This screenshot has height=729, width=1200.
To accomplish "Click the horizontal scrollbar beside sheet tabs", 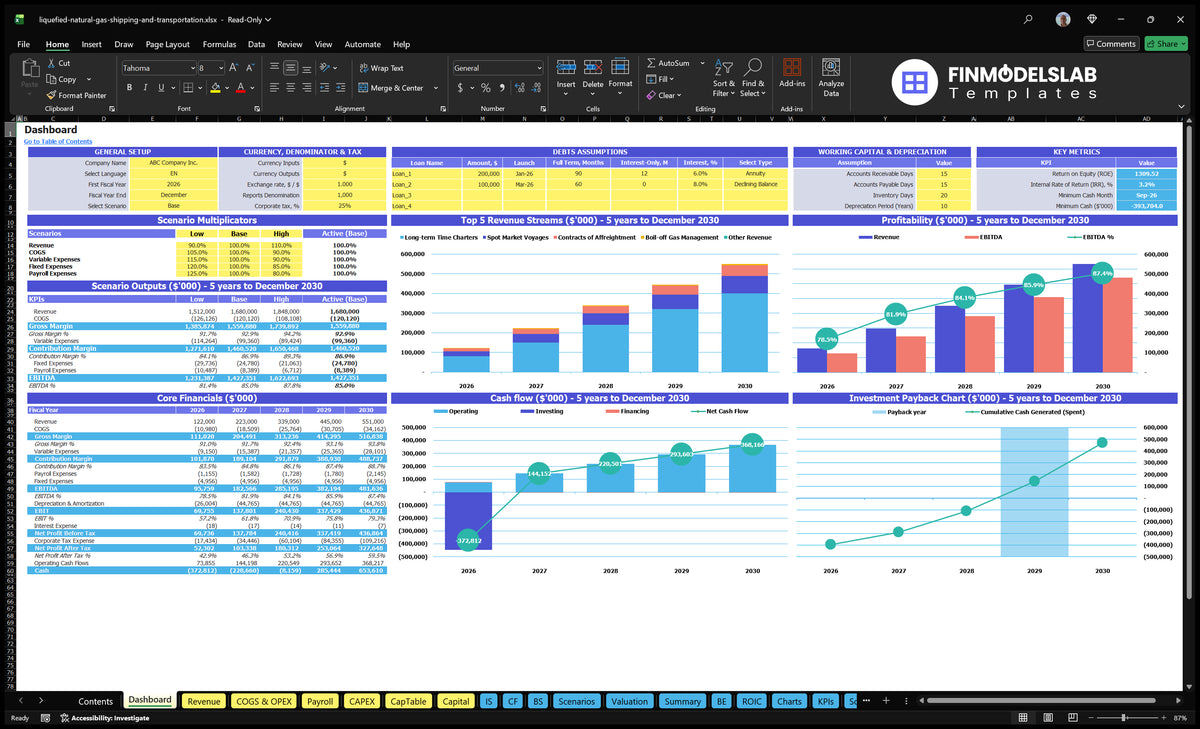I will [x=1040, y=701].
